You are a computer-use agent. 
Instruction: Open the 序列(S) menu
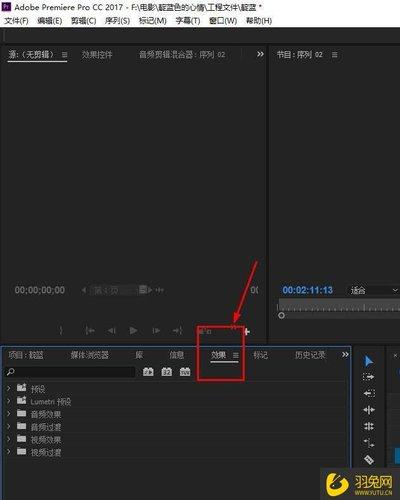click(117, 21)
